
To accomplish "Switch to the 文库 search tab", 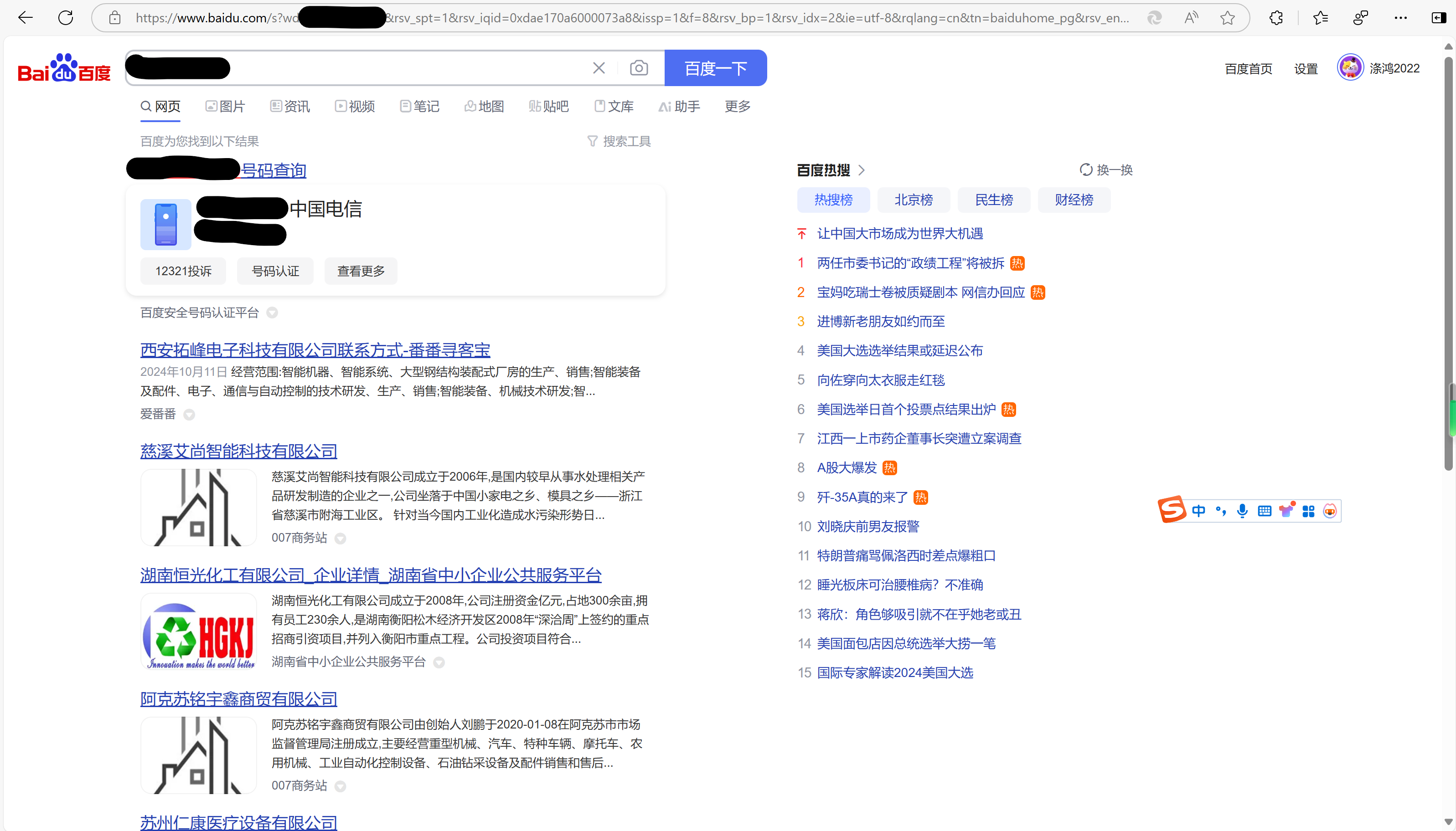I will (x=614, y=106).
